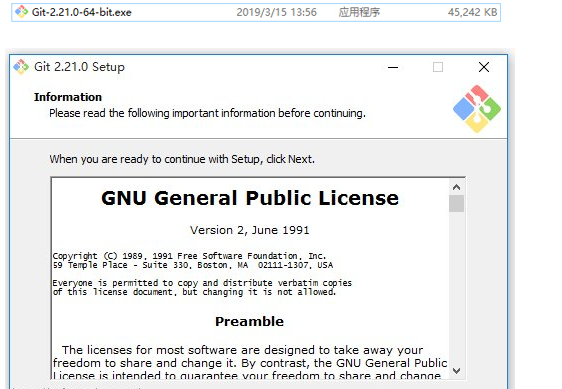Click 'Please read the following important information' text
Image resolution: width=562 pixels, height=389 pixels.
click(208, 113)
